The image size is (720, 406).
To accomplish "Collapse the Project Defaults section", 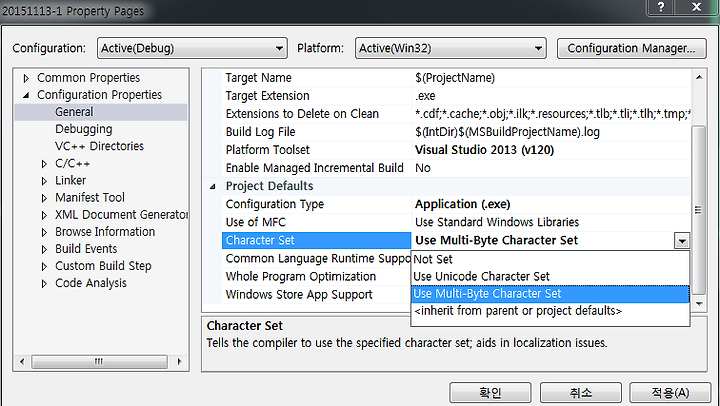I will point(213,186).
